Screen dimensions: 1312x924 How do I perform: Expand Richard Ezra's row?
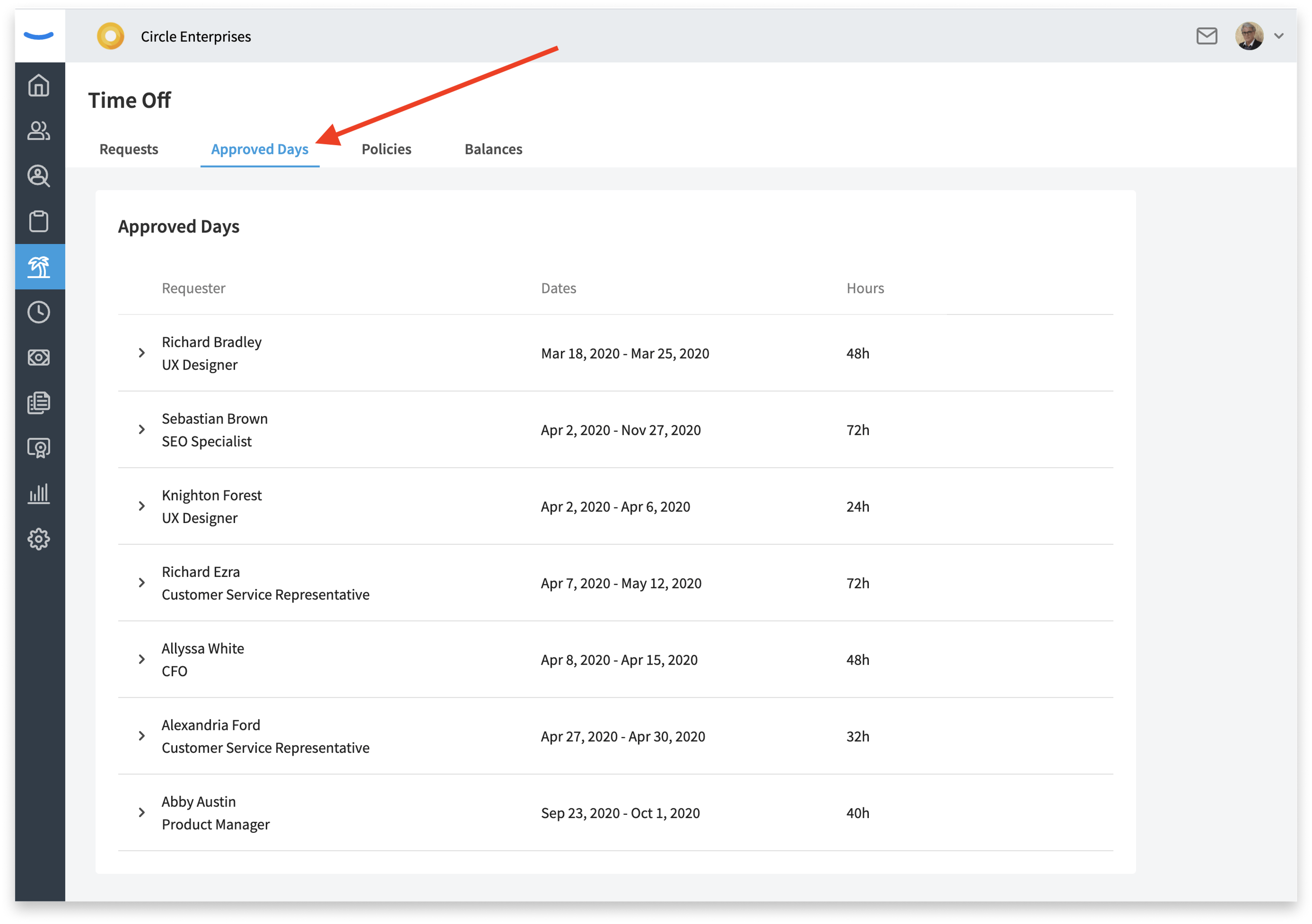click(142, 583)
